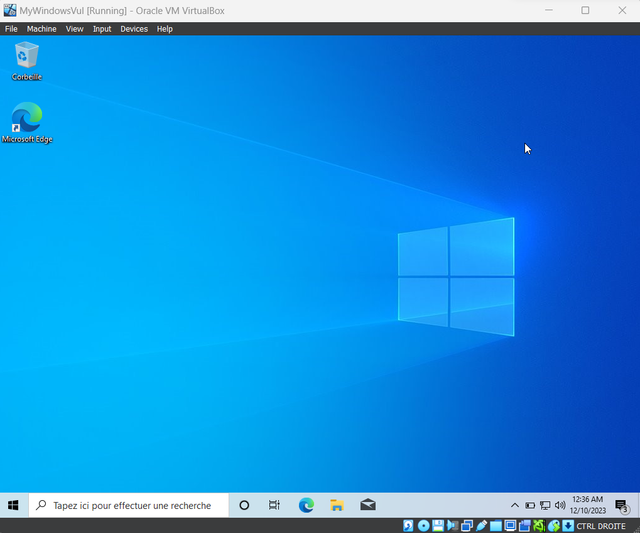Click the Show Desktop sliver on taskbar
Screen dimensions: 640x533
point(638,505)
